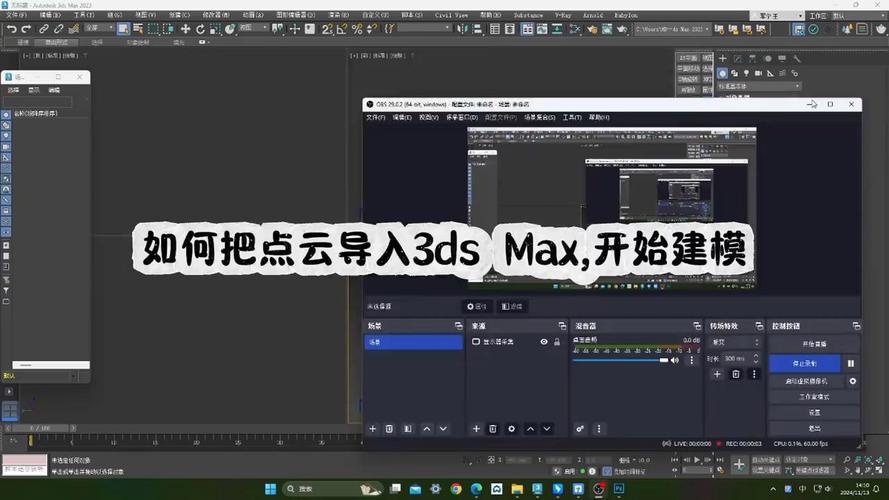Click the Redo arrow in 3ds Max toolbar
889x500 pixels.
(x=26, y=29)
